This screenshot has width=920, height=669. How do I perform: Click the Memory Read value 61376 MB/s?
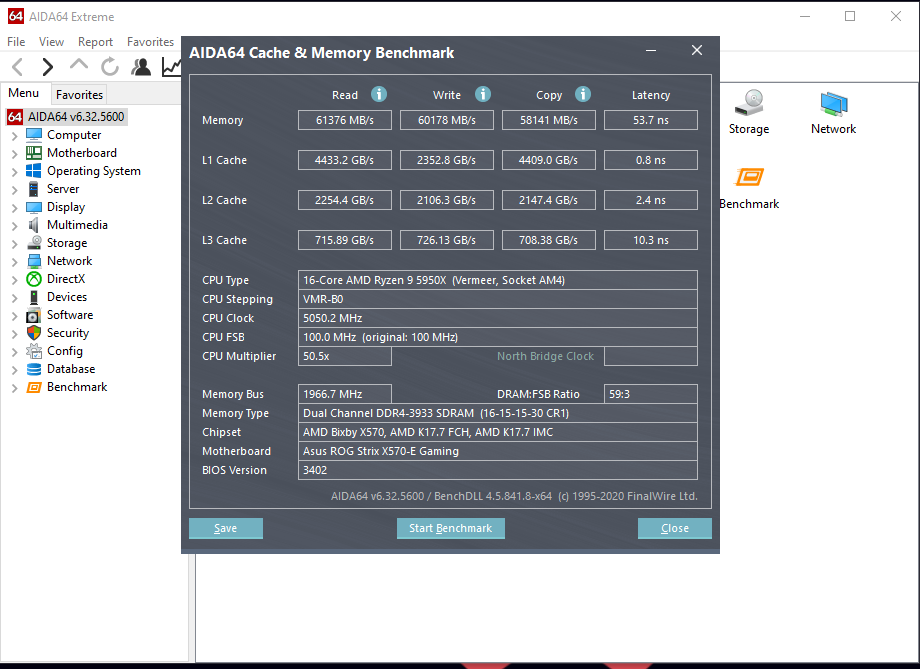(x=345, y=120)
